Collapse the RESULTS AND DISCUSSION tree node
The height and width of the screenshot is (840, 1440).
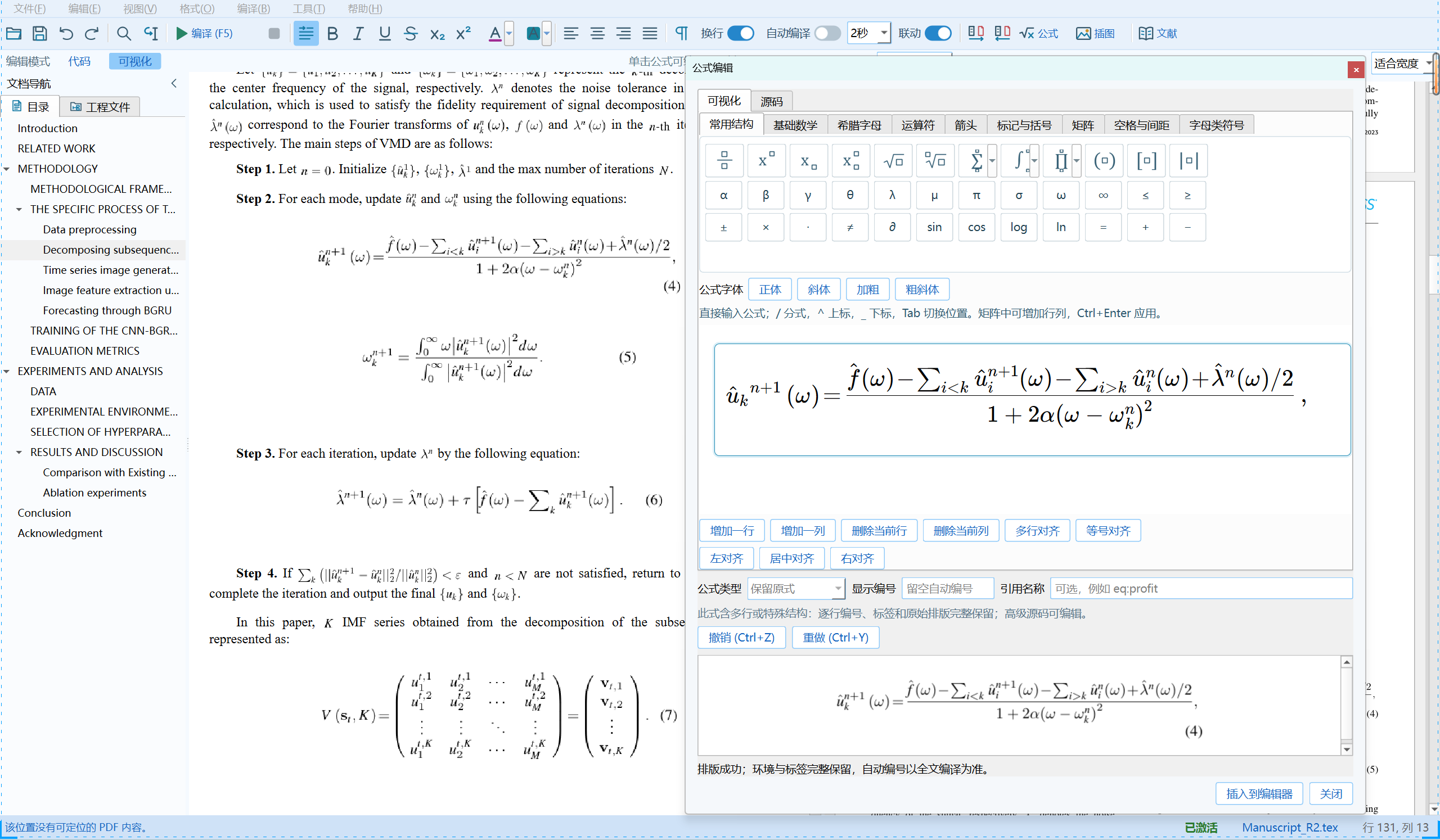pyautogui.click(x=19, y=452)
